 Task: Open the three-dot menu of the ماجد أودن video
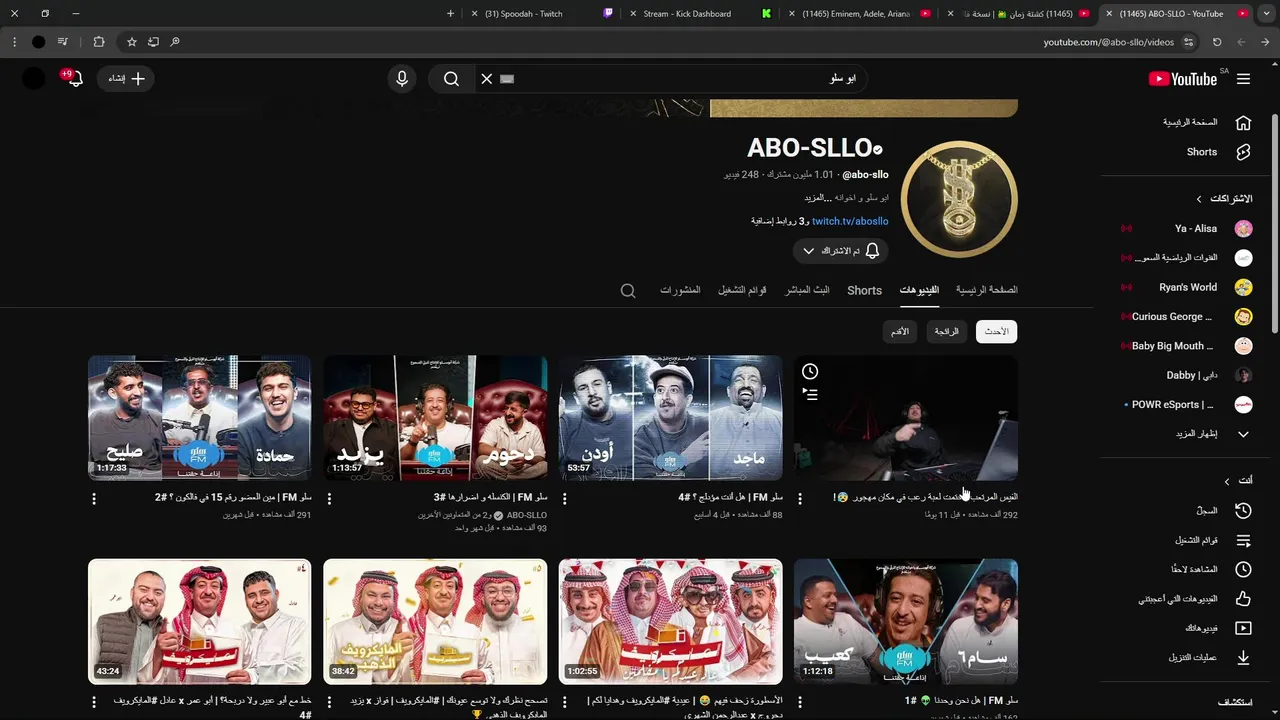click(565, 498)
